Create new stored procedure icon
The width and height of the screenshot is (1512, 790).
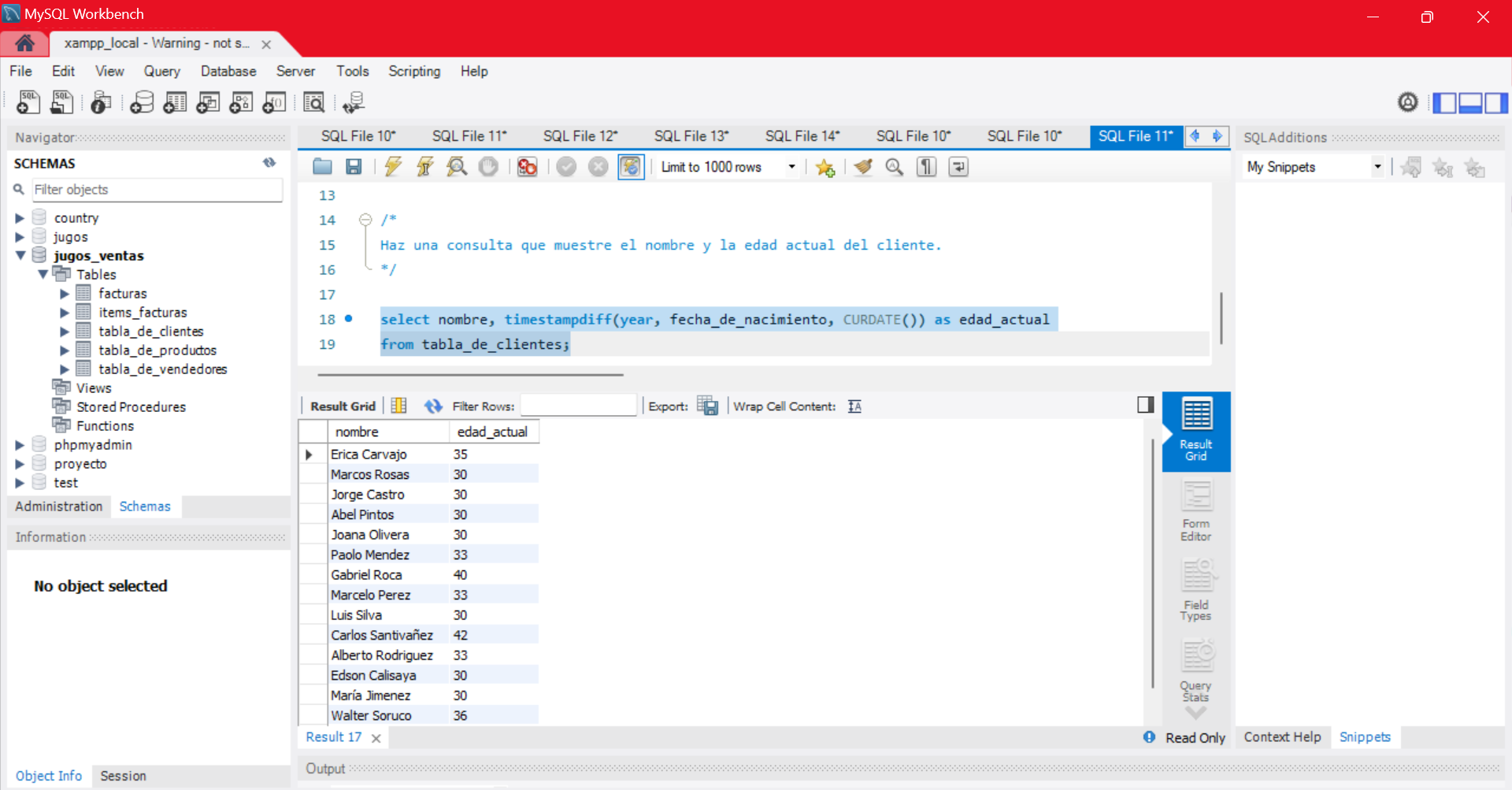pyautogui.click(x=241, y=102)
